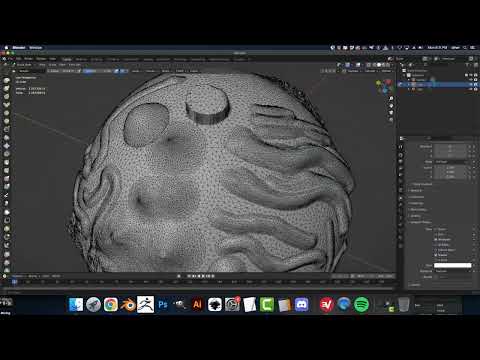
Task: Select the Clay sculpt brush tool
Action: click(6, 97)
